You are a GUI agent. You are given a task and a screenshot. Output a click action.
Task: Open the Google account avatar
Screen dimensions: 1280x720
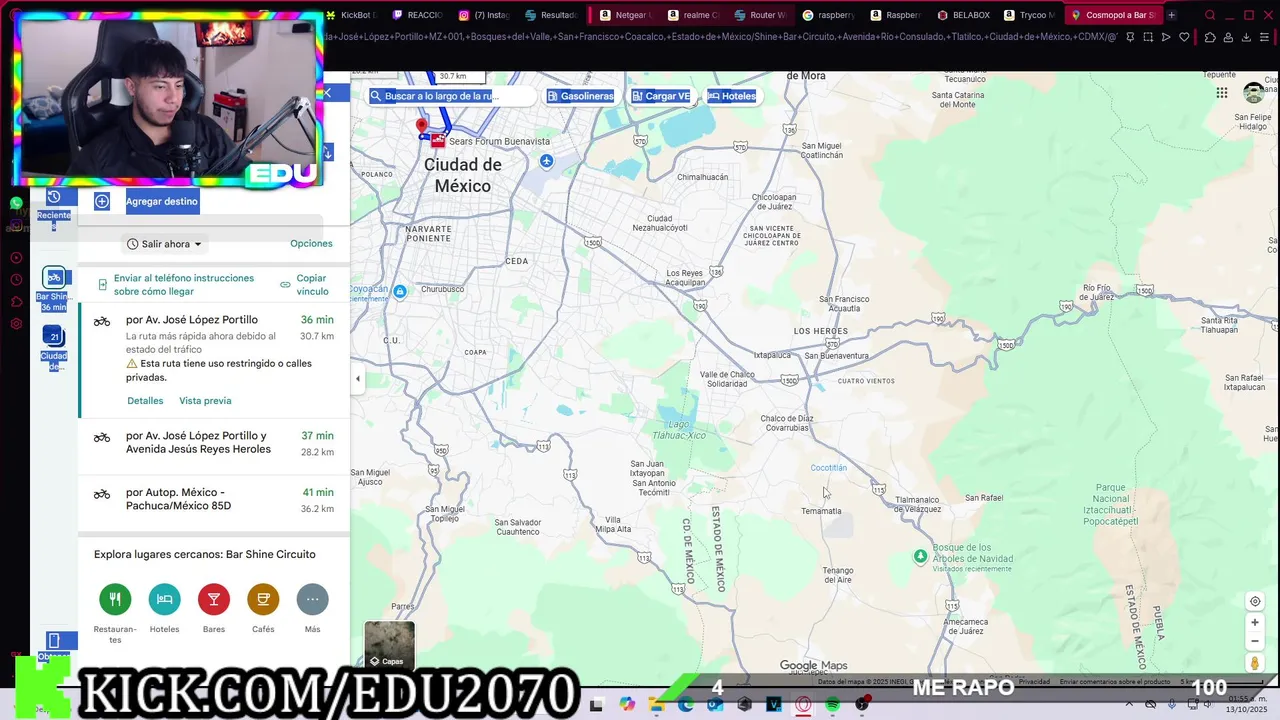tap(1253, 93)
